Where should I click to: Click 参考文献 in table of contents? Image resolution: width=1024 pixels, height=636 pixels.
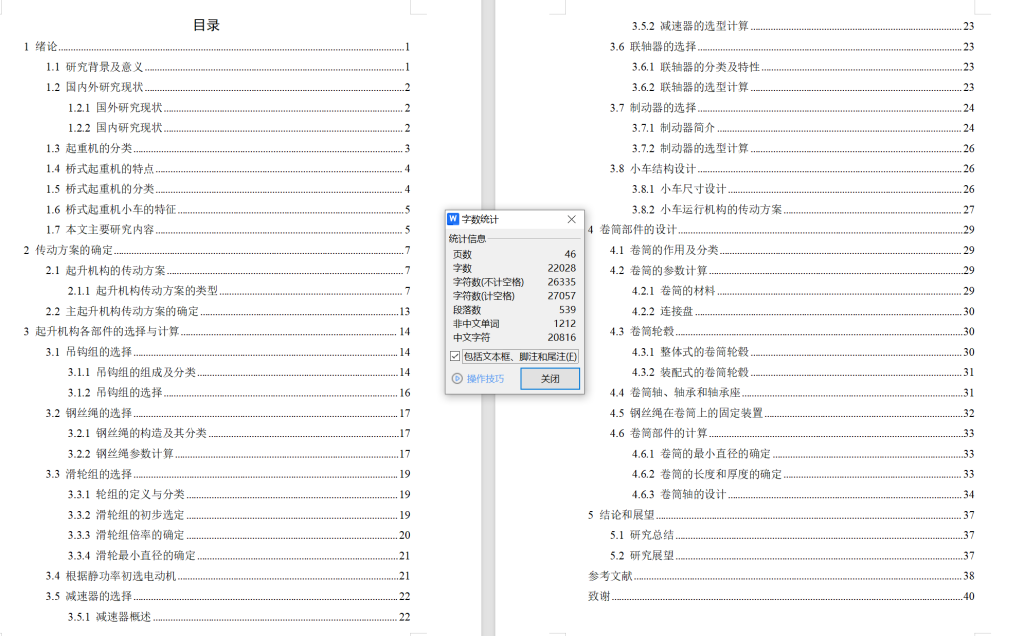pos(608,576)
